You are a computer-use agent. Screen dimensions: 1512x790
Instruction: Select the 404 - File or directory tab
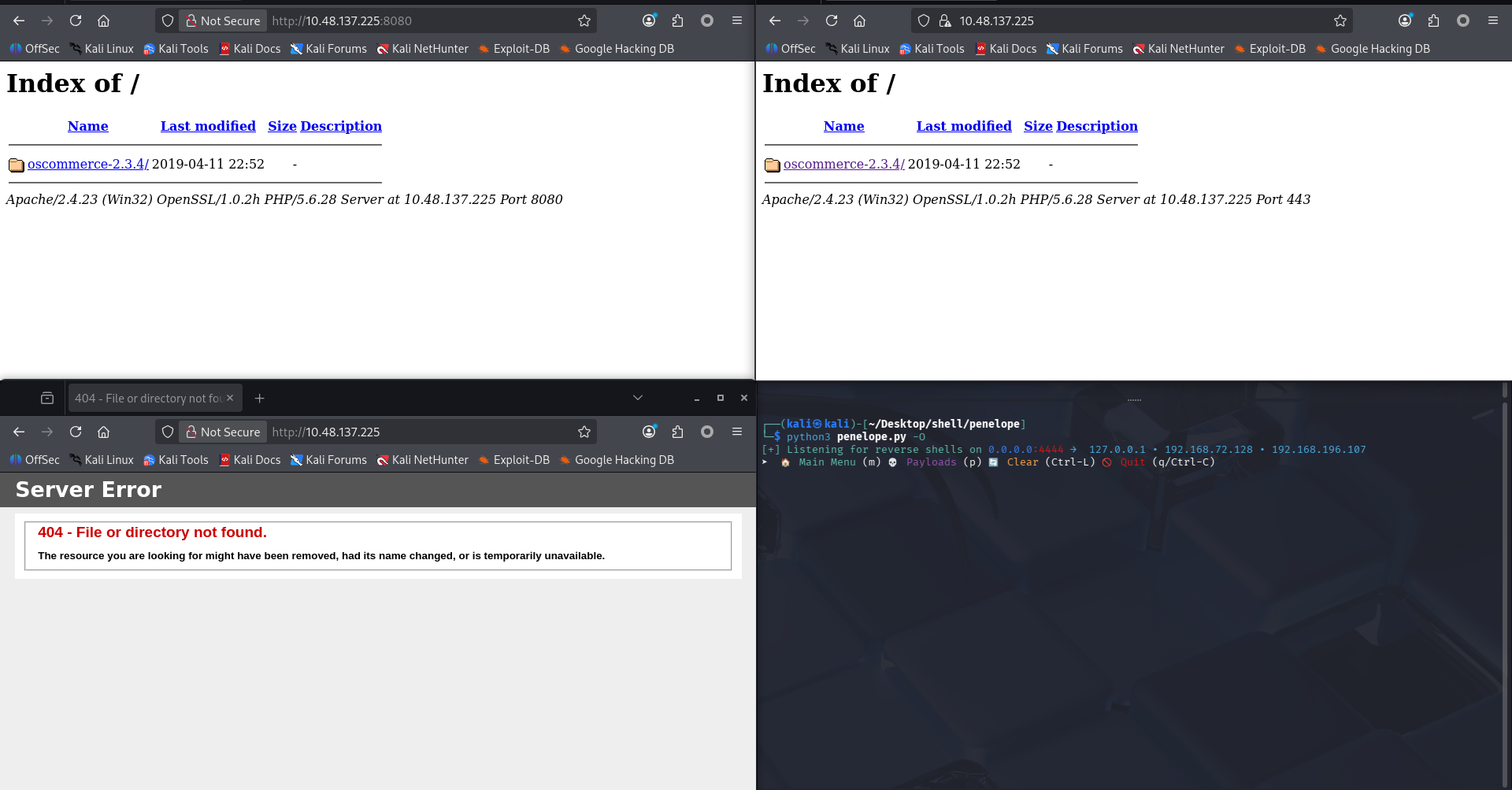[148, 399]
